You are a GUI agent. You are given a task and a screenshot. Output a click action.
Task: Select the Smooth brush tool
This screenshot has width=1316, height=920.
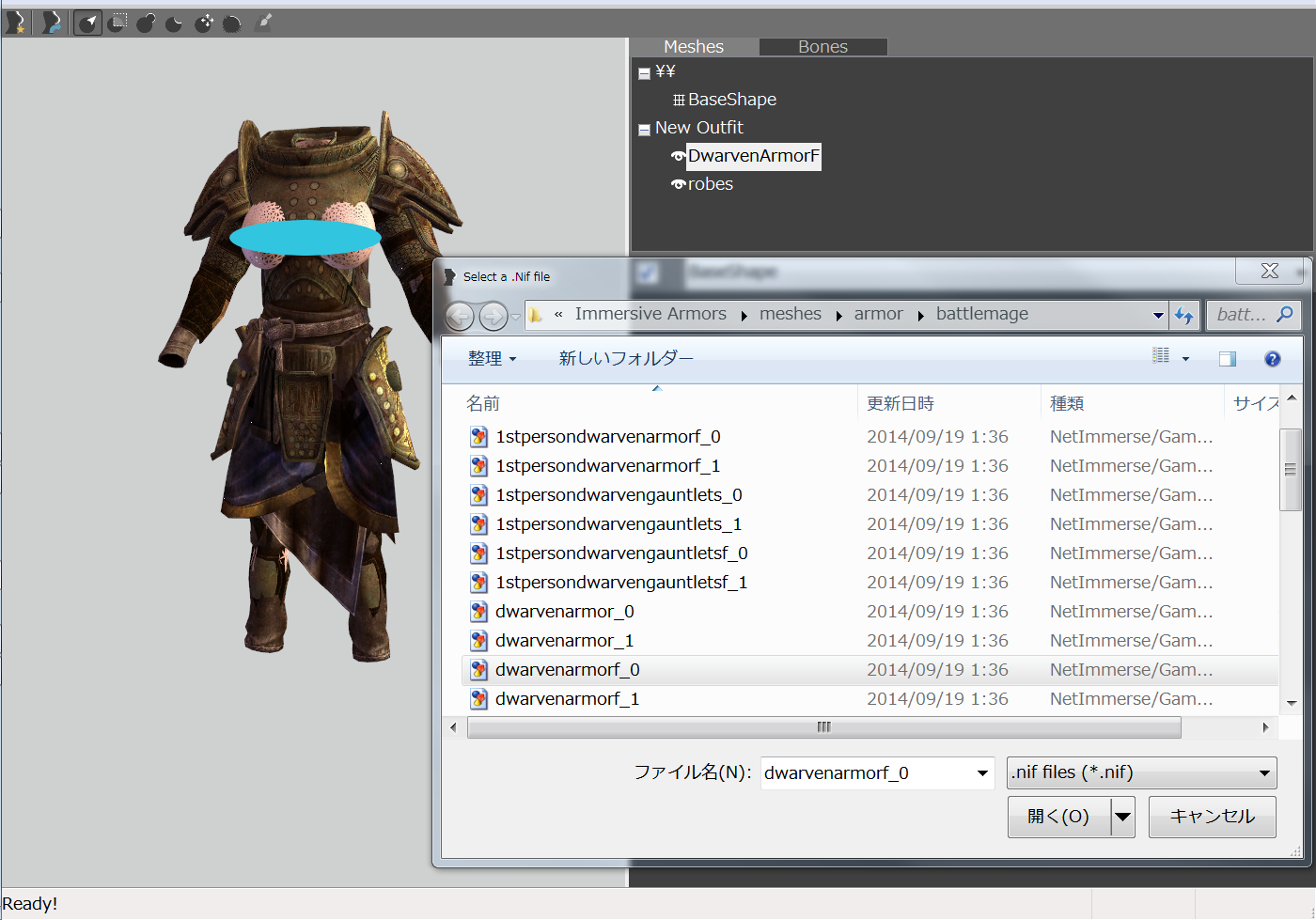[x=232, y=23]
